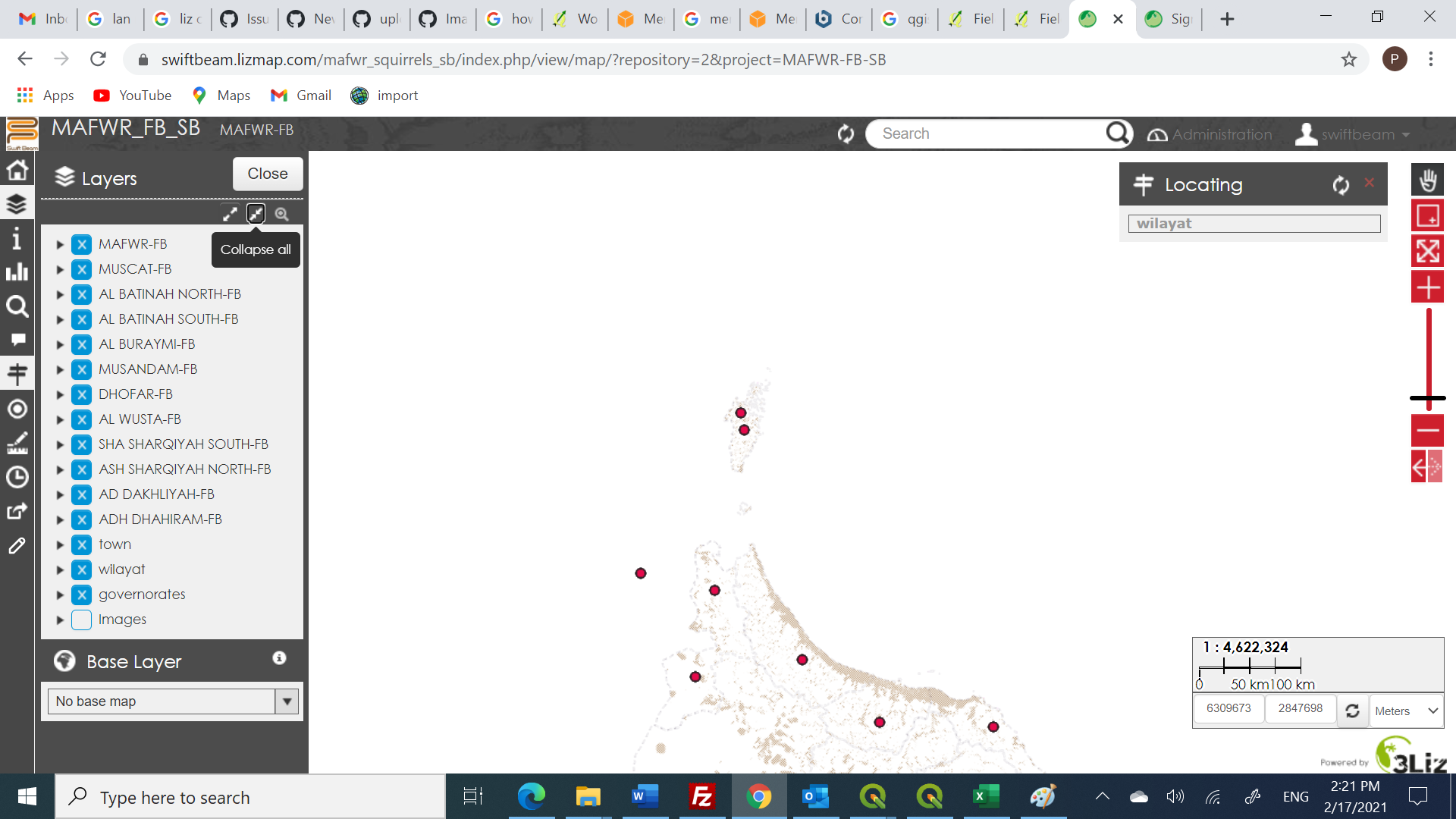
Task: Open the Locating tool in the sidebar
Action: (x=17, y=374)
